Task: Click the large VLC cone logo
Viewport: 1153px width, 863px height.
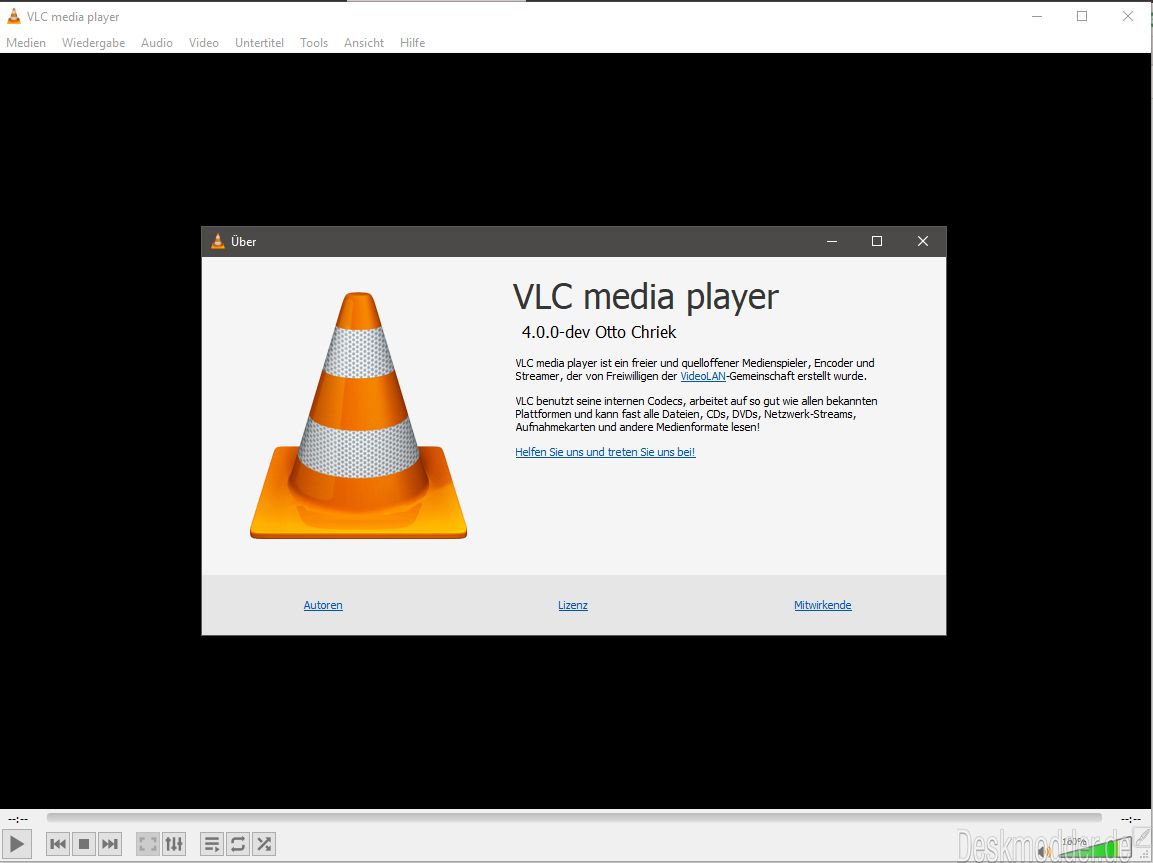Action: point(358,415)
